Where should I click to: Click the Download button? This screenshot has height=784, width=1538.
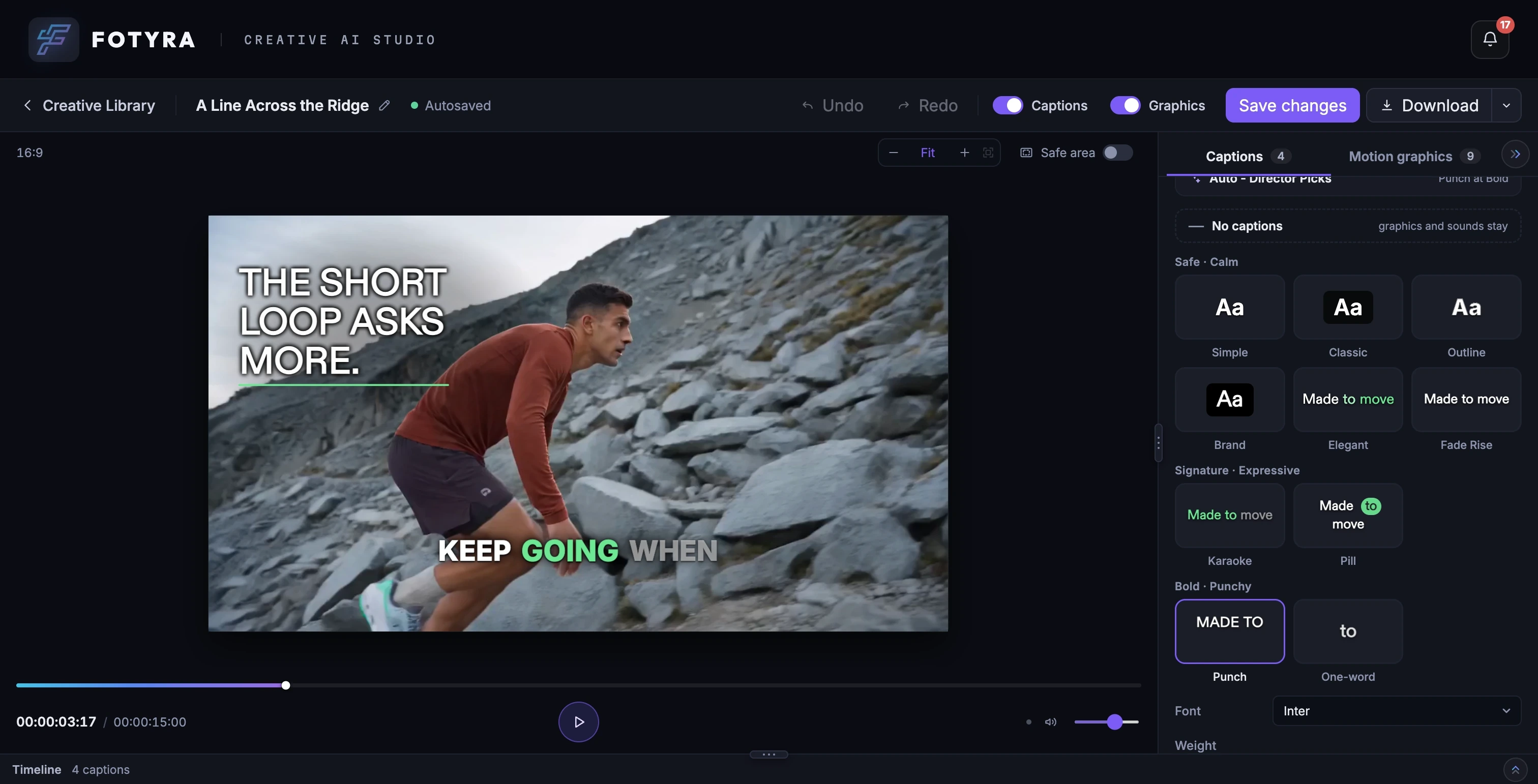(x=1429, y=106)
